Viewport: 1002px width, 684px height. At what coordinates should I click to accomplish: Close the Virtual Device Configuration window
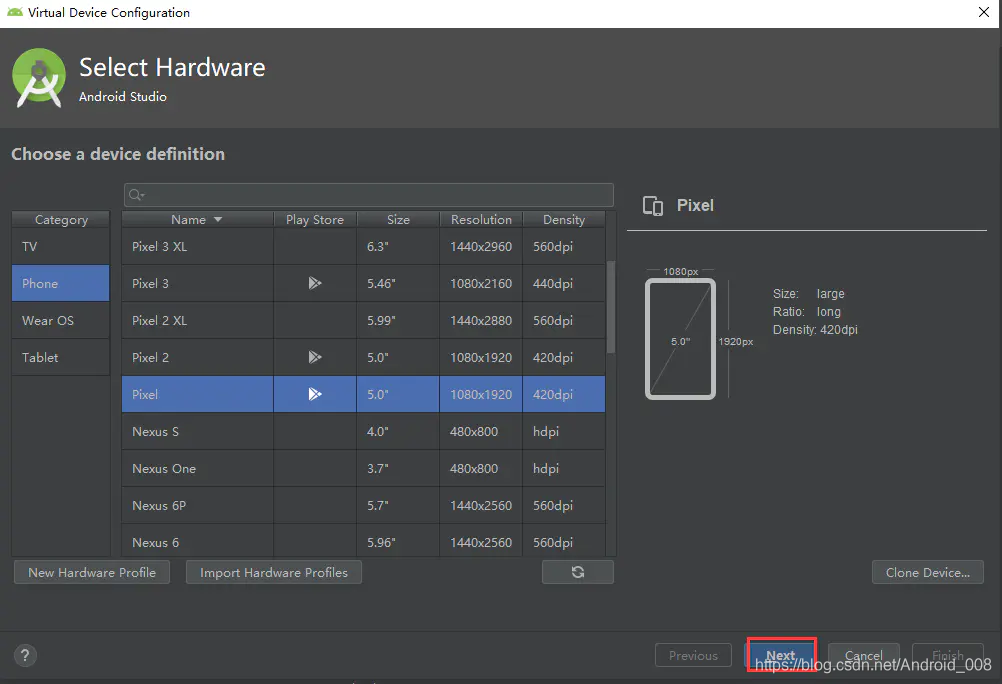(984, 12)
